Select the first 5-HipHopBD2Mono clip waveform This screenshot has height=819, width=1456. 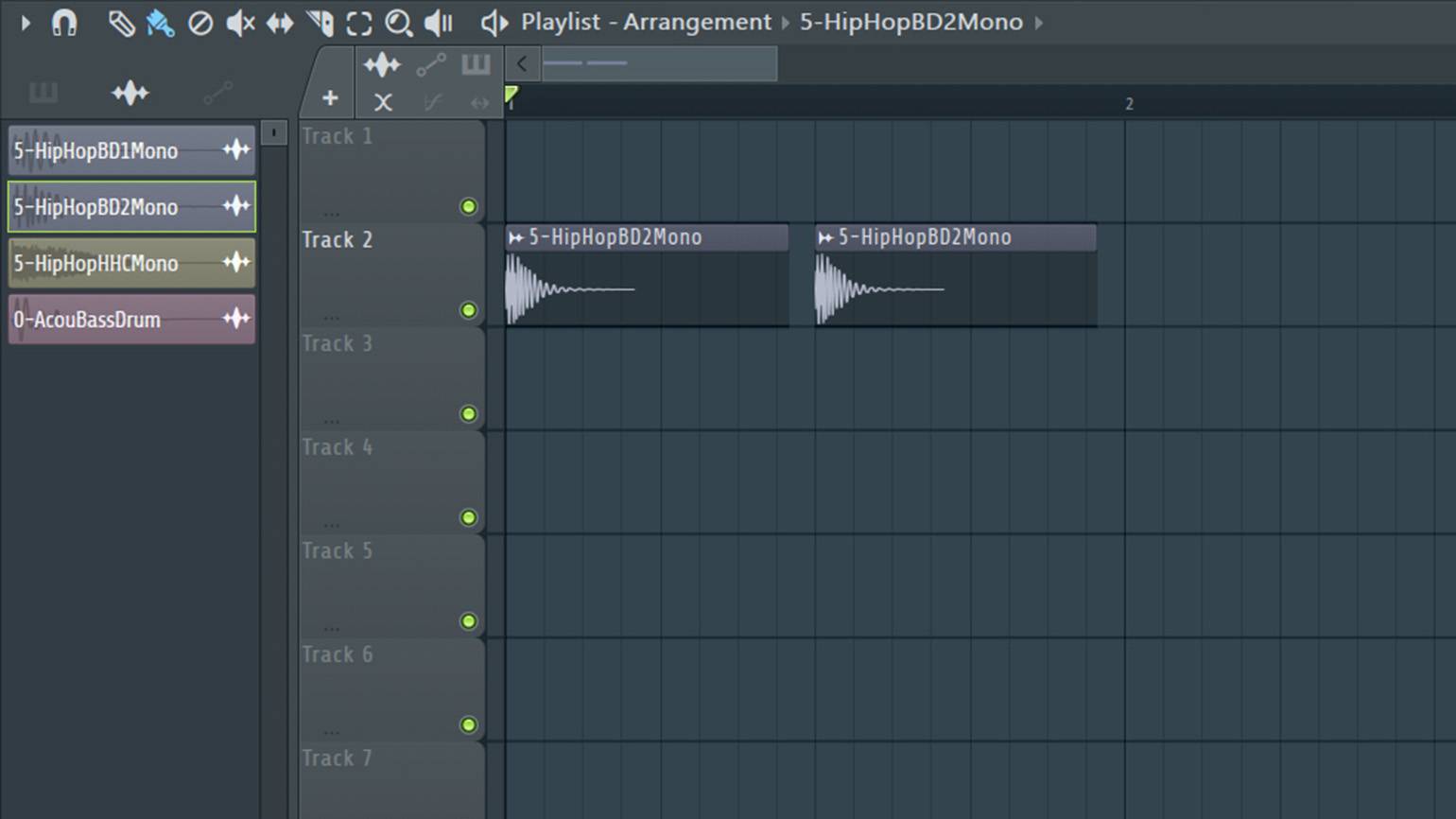647,289
